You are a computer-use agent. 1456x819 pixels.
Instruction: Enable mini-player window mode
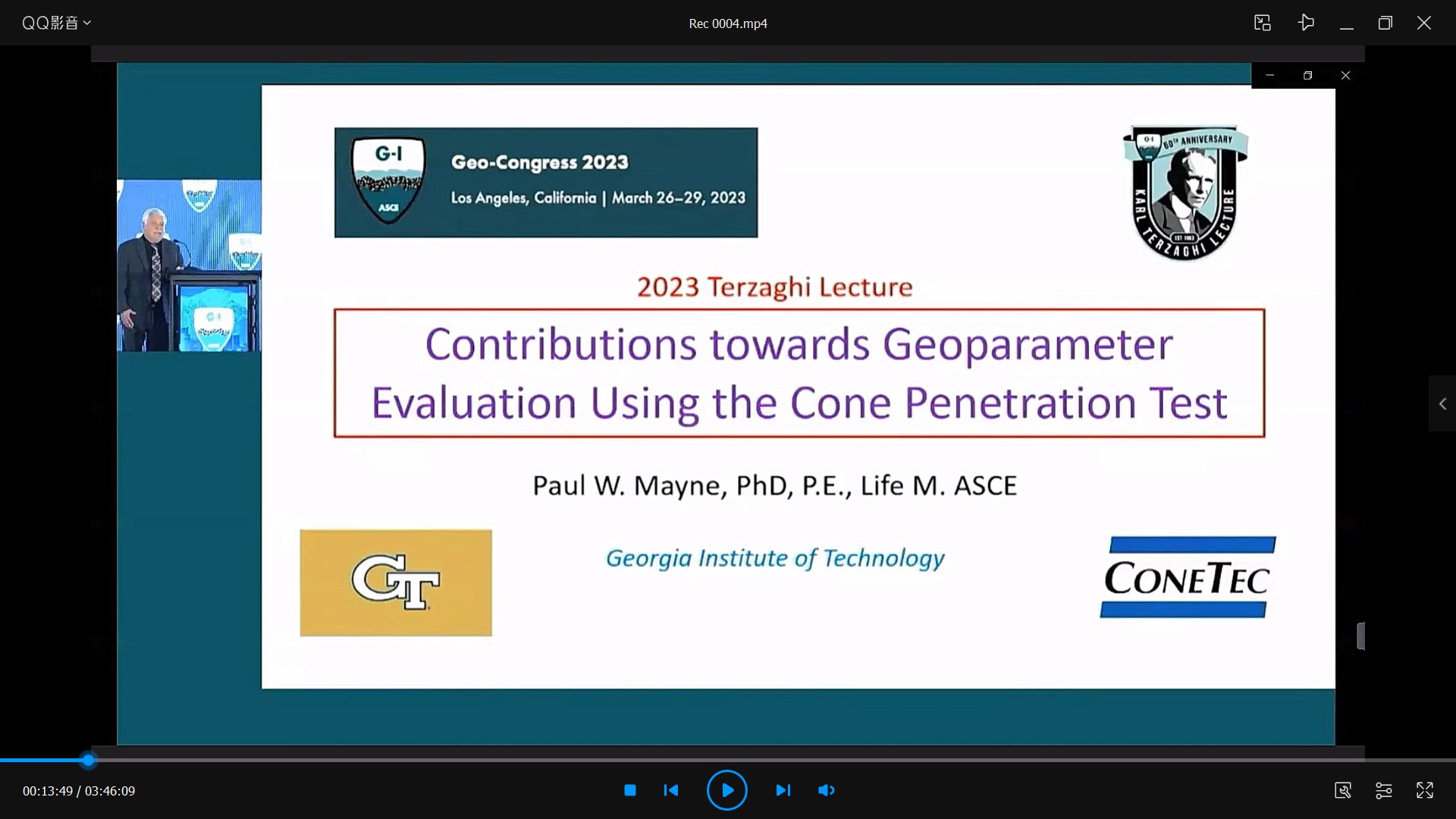[x=1263, y=23]
